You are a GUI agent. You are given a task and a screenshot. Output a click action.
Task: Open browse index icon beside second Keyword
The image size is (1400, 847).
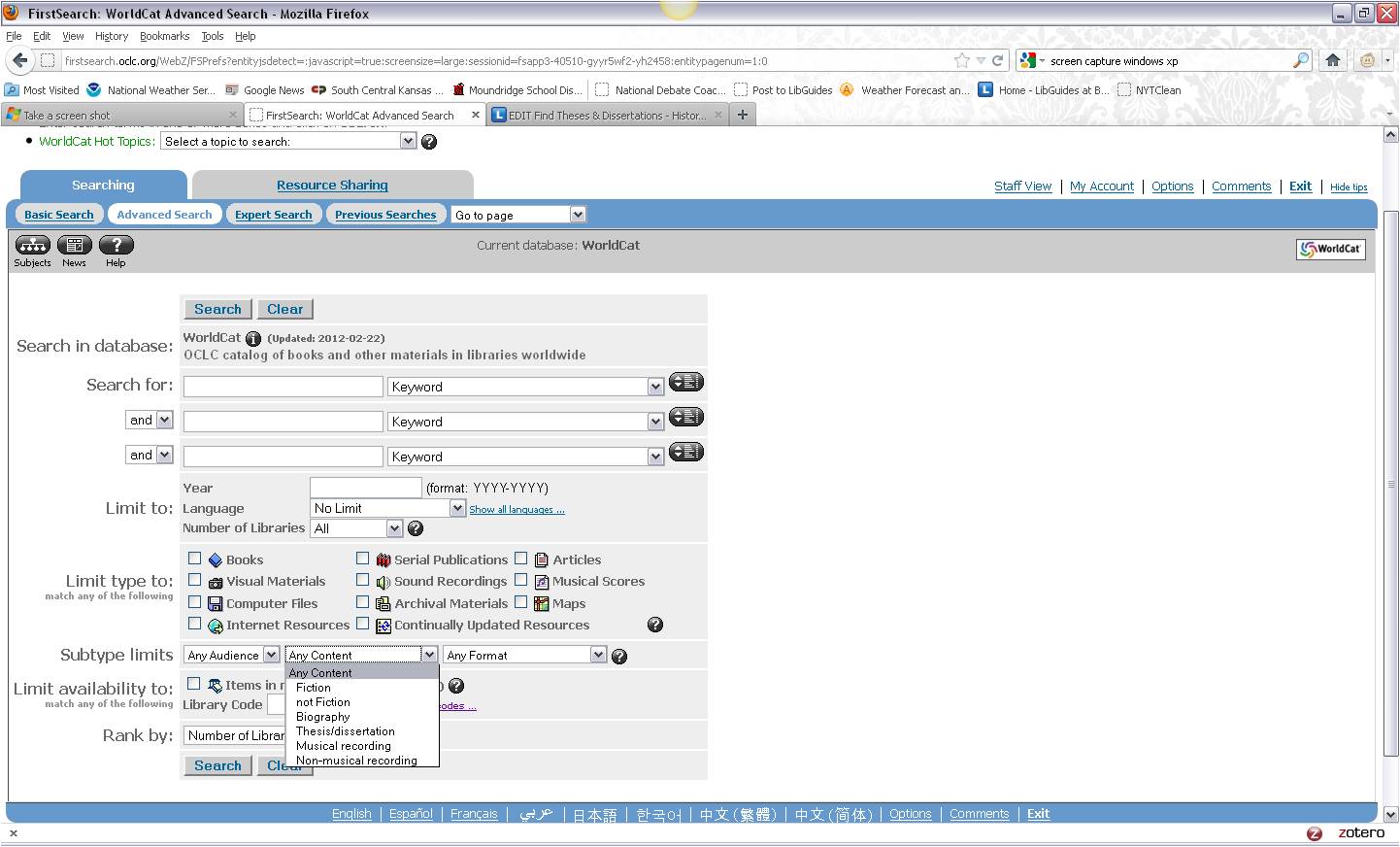(685, 417)
